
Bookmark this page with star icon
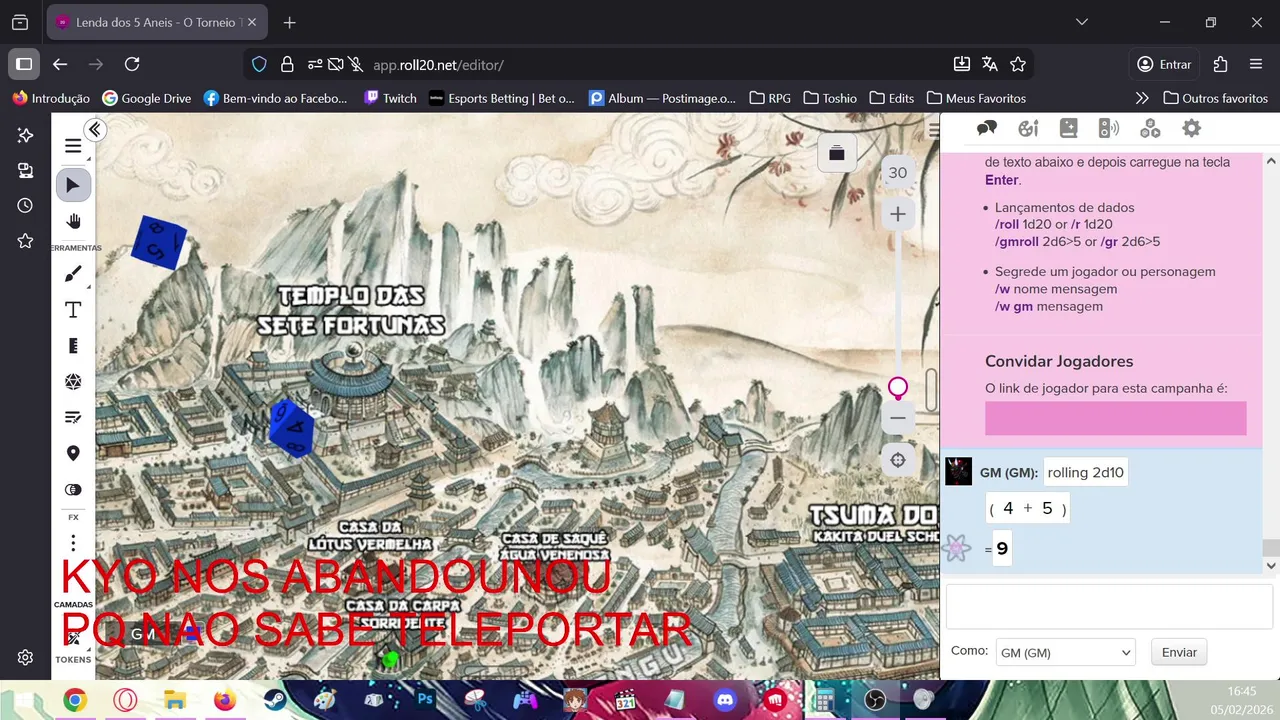(x=1018, y=64)
